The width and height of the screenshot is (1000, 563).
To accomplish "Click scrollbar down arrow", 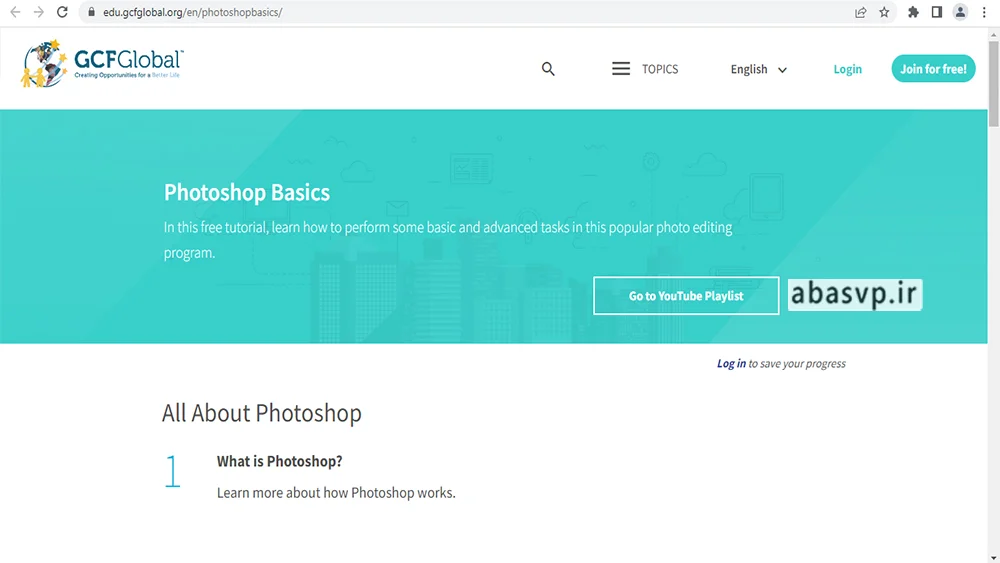I will (x=994, y=557).
